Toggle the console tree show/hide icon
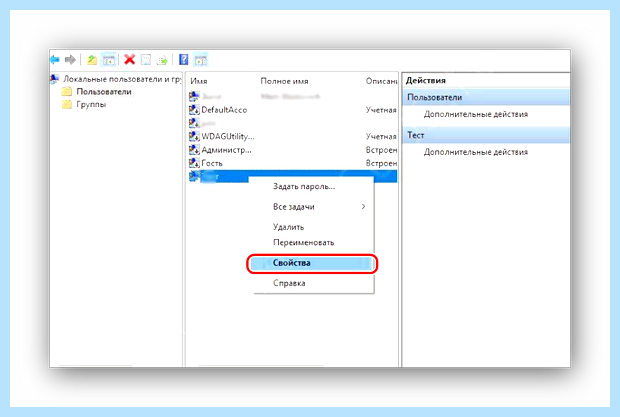620x417 pixels. (x=108, y=60)
